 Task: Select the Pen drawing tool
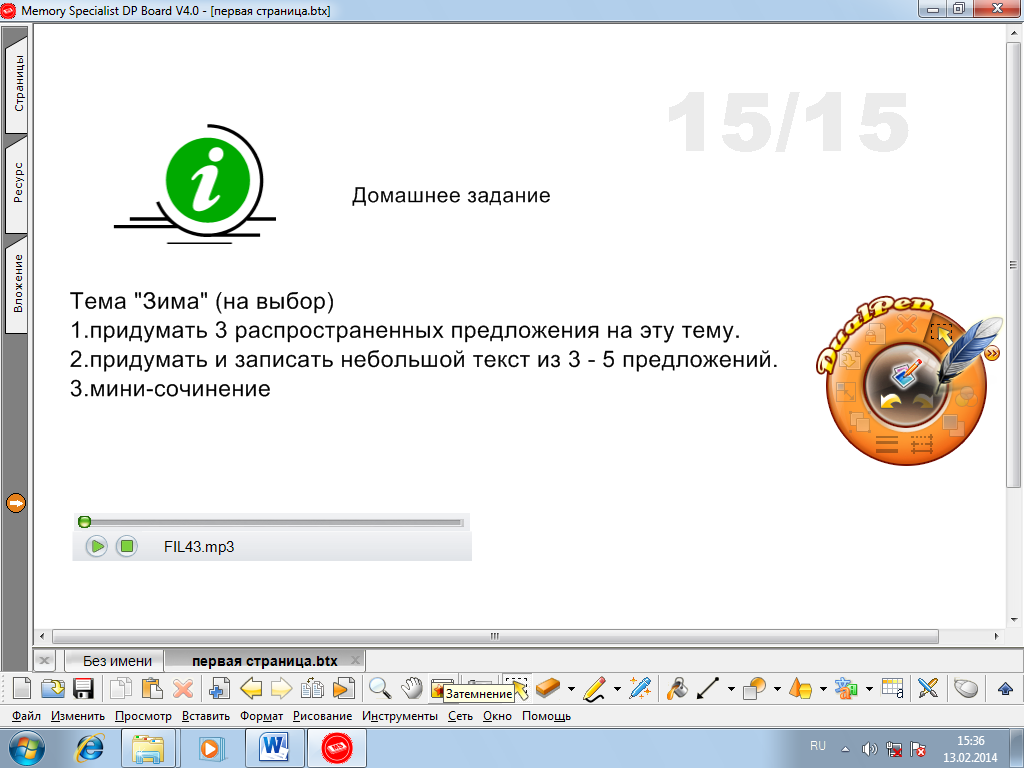coord(594,688)
